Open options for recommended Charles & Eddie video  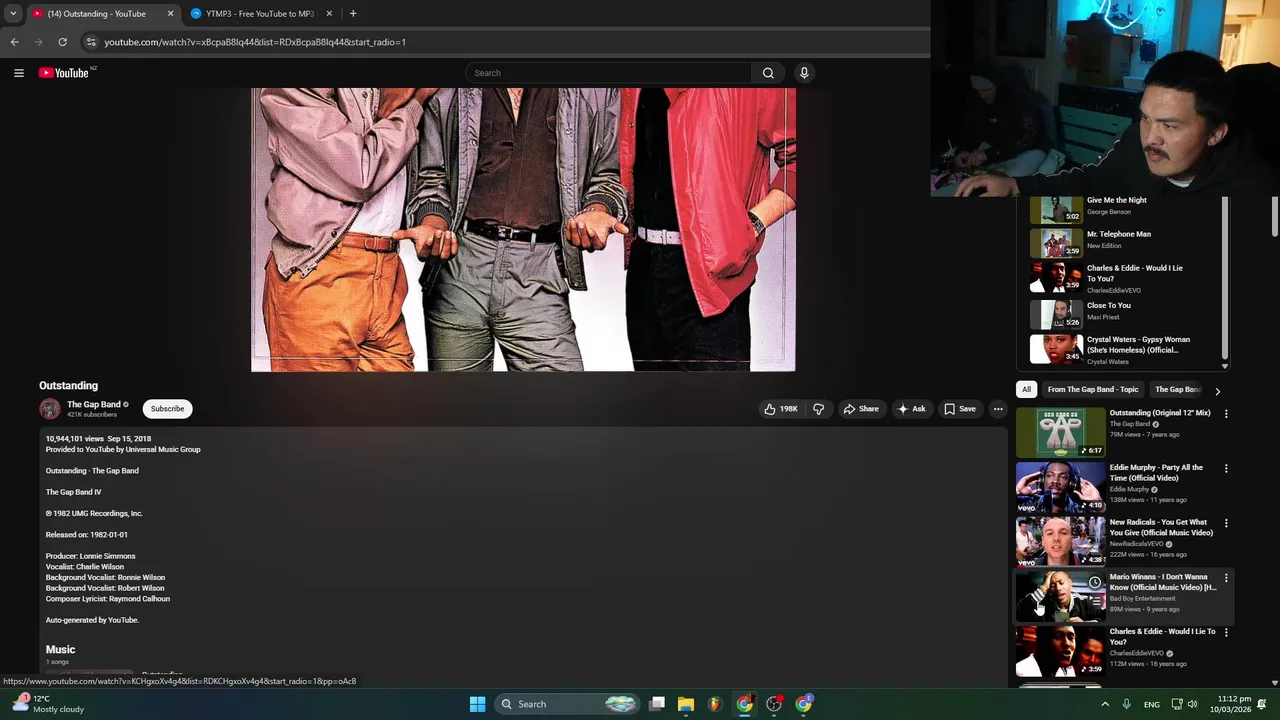click(1226, 632)
